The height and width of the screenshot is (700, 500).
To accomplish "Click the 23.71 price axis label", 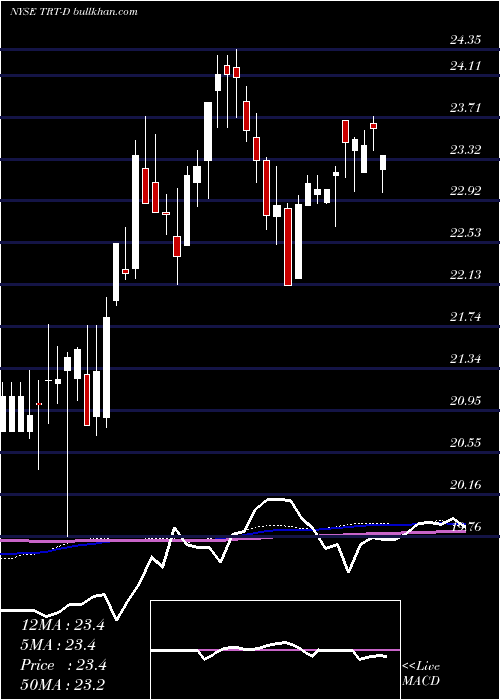I will (x=465, y=108).
